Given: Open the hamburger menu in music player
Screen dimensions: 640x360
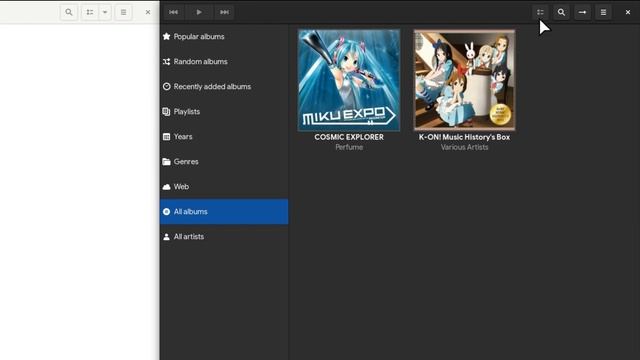Looking at the screenshot, I should pyautogui.click(x=603, y=12).
